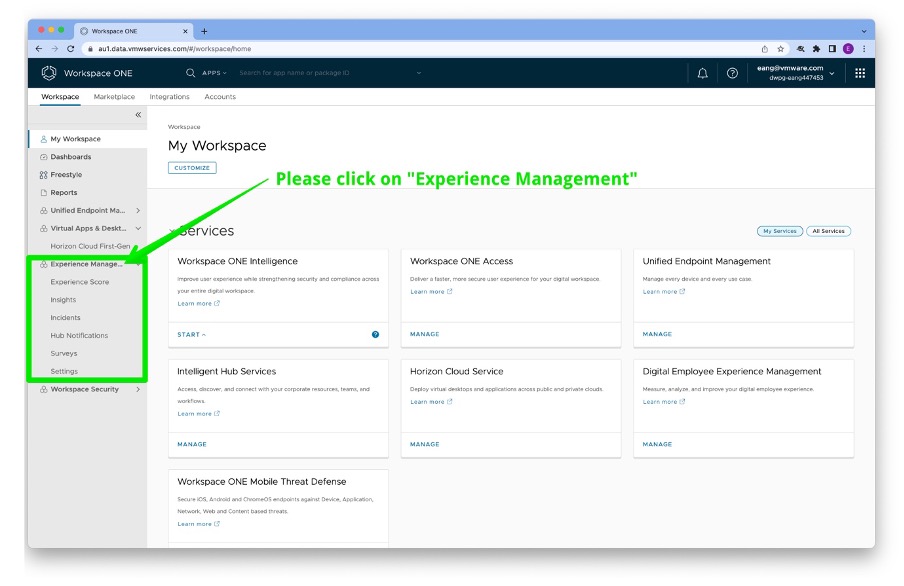
Task: Select the My Services filter
Action: 779,231
